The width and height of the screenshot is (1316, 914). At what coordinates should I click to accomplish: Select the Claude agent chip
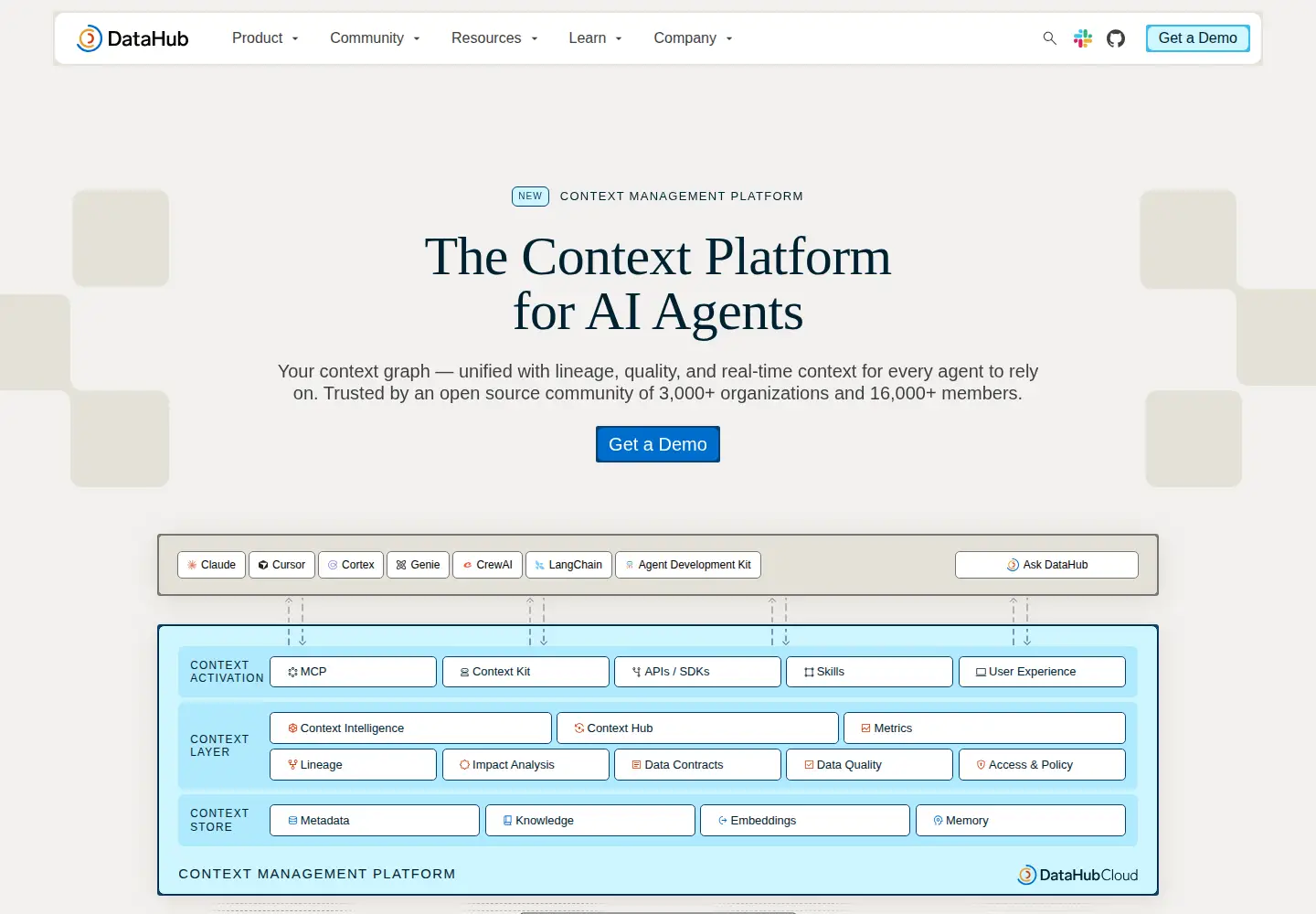pos(212,565)
